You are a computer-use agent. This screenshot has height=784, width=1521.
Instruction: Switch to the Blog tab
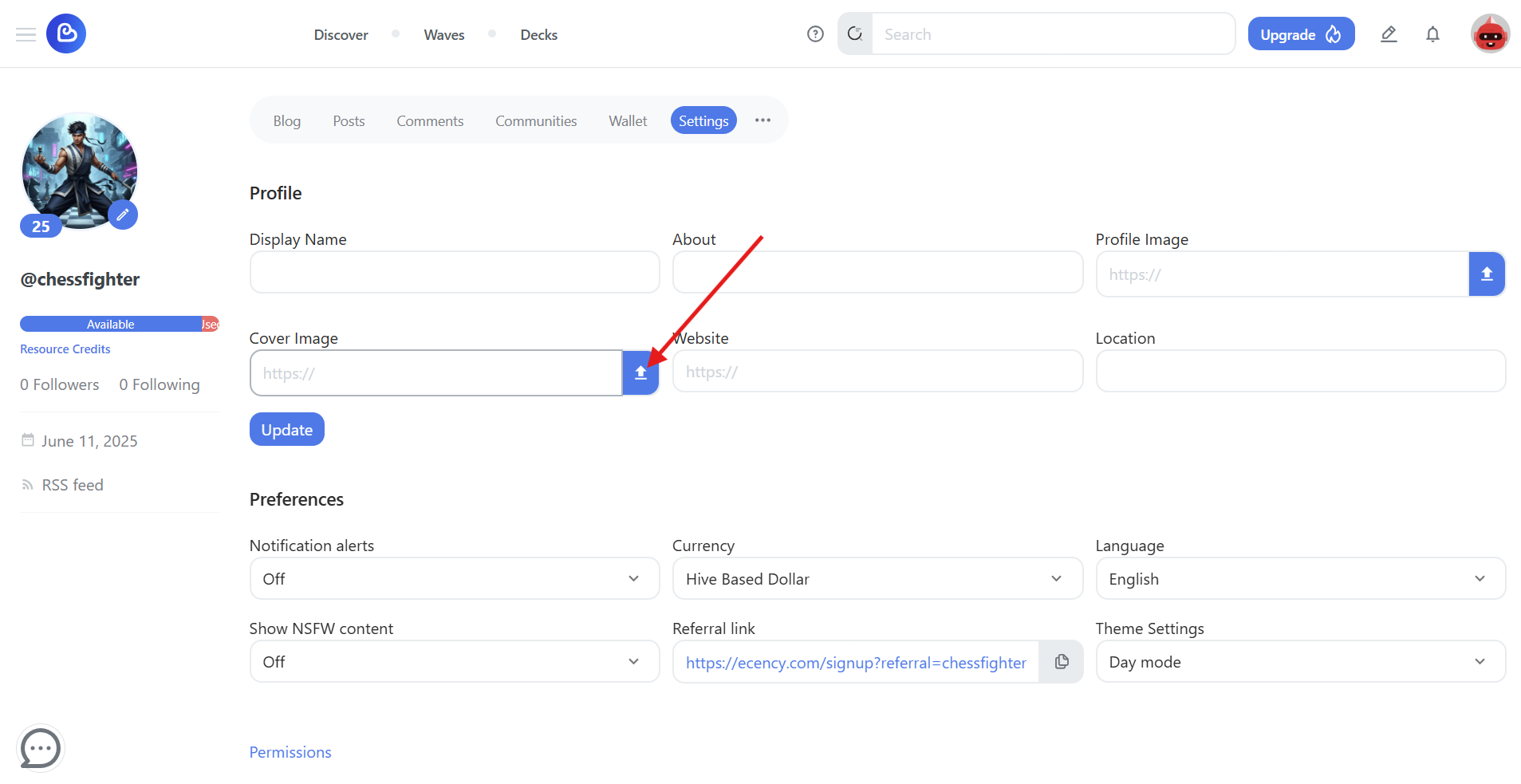(x=287, y=120)
